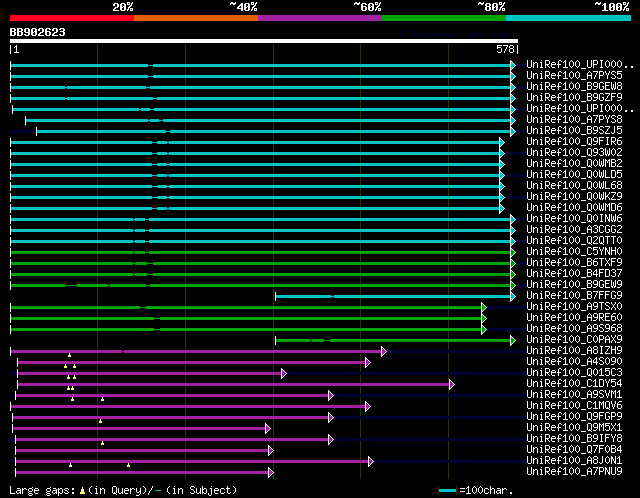Select hit UniRef100_Q9M5X1
The height and width of the screenshot is (498, 640).
[x=574, y=428]
